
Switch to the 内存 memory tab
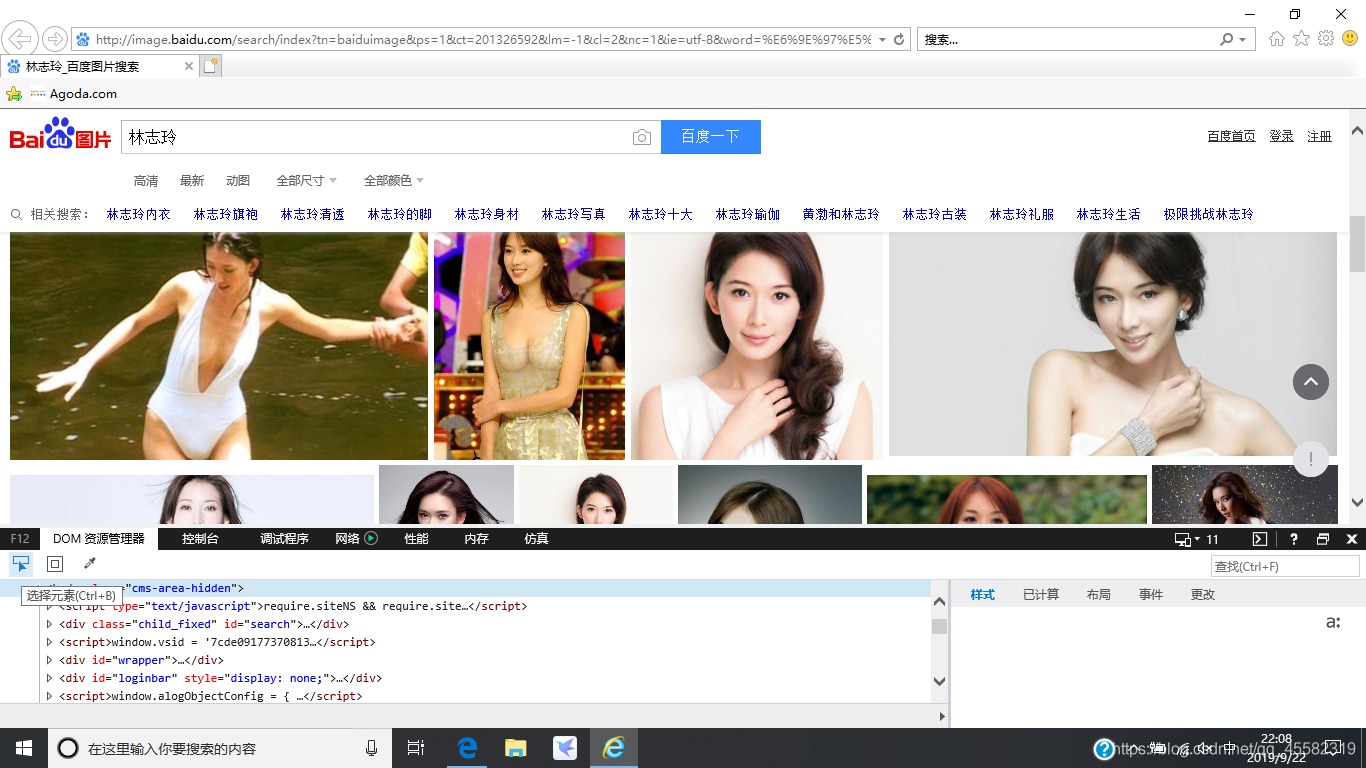pyautogui.click(x=476, y=539)
